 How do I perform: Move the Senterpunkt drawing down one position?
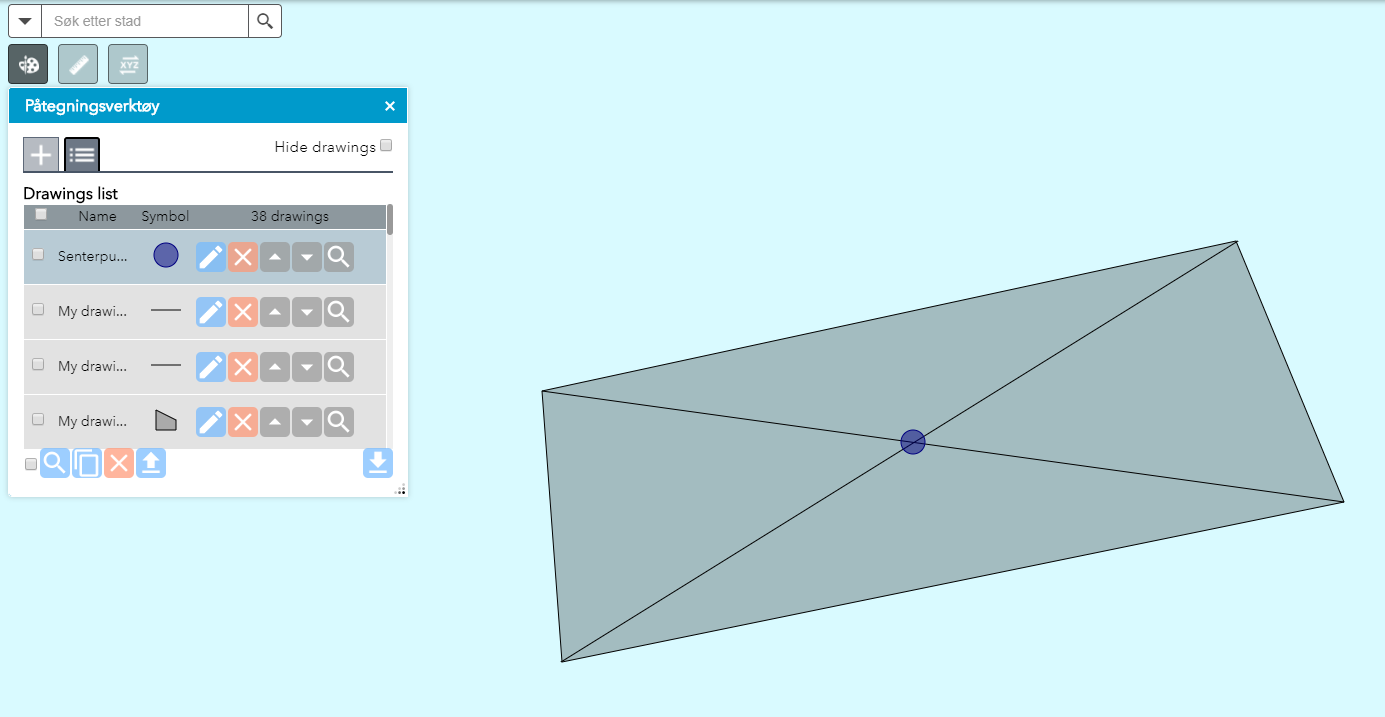pyautogui.click(x=307, y=257)
